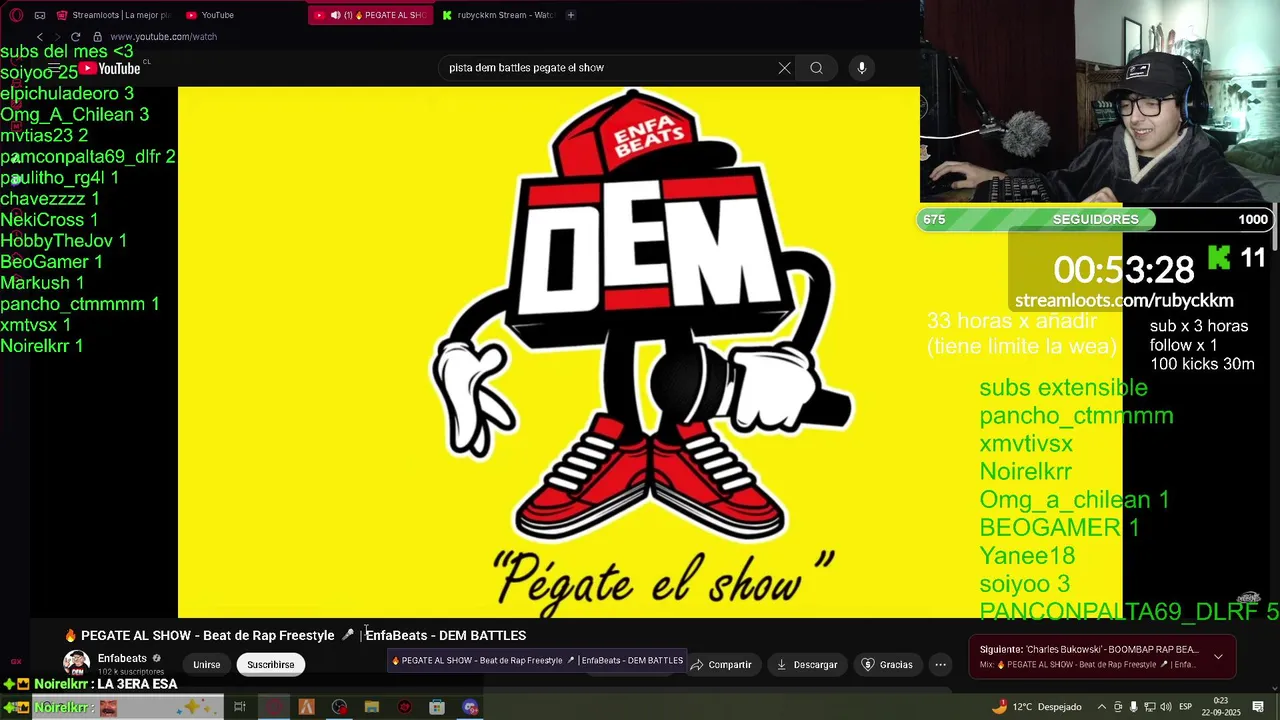Show hidden system tray icons
This screenshot has height=720, width=1280.
pos(1102,707)
